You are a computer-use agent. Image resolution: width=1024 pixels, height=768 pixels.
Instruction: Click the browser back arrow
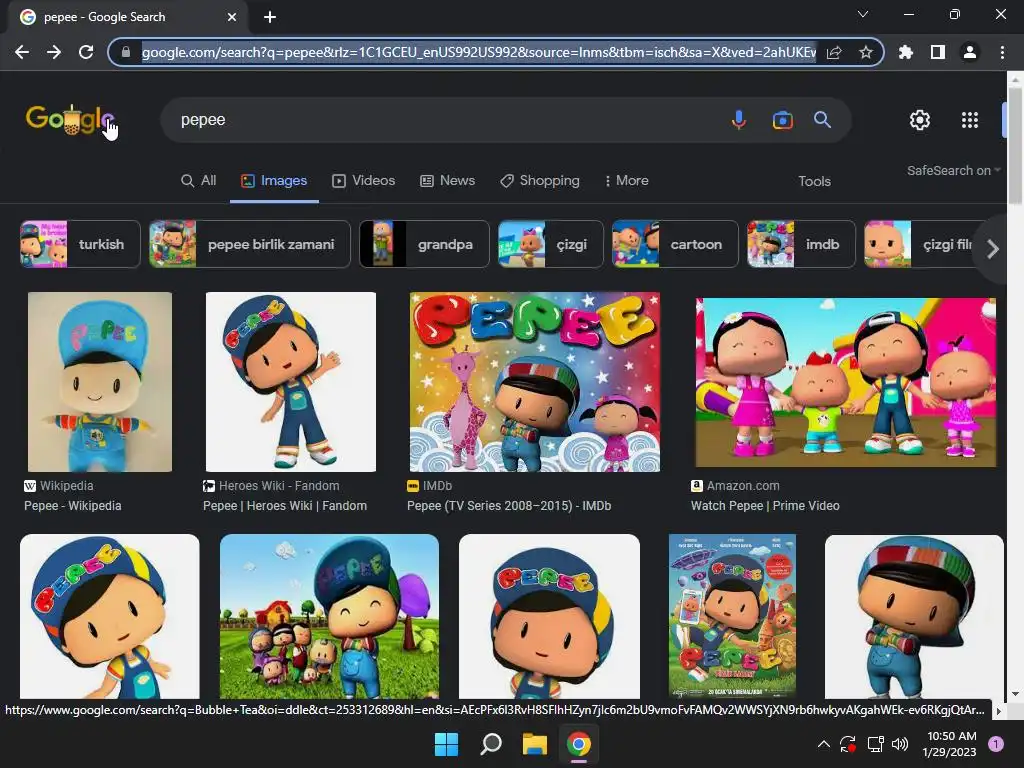[22, 52]
